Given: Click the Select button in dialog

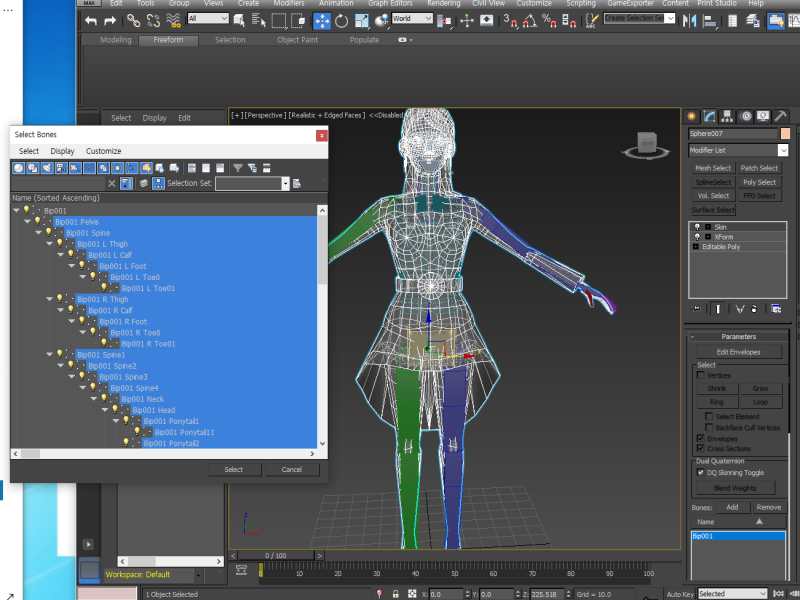Looking at the screenshot, I should pos(233,469).
